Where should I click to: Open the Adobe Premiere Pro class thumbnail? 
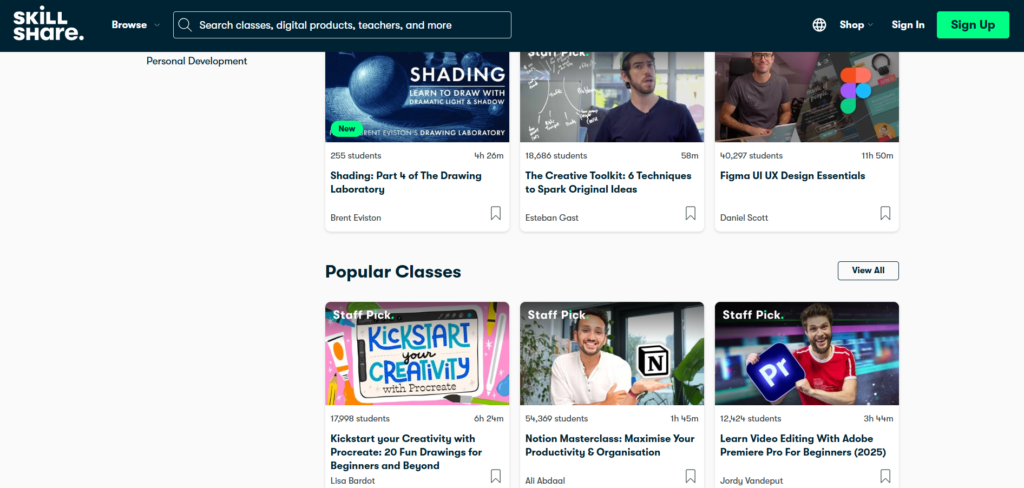pos(807,353)
